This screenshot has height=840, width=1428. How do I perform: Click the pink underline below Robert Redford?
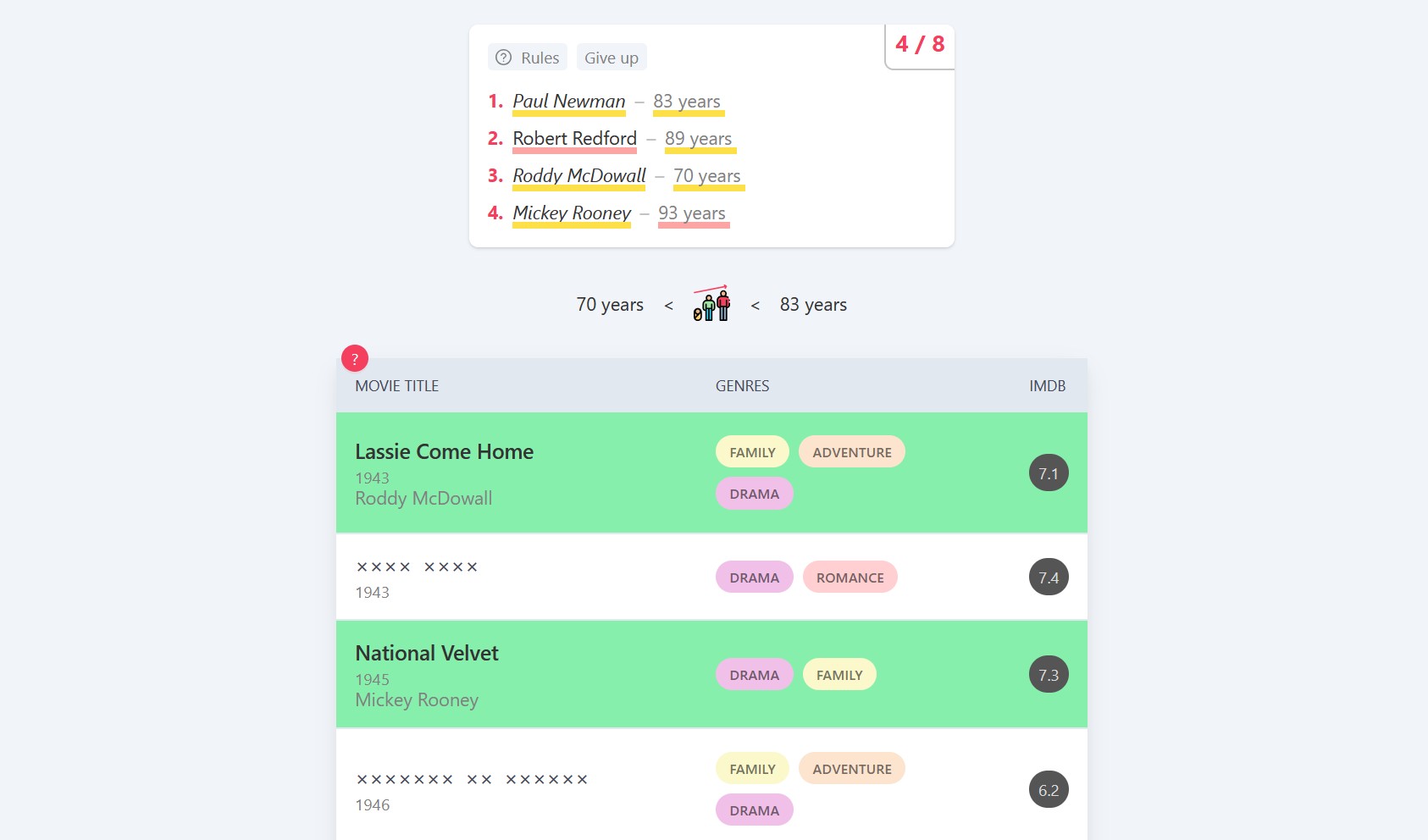pyautogui.click(x=573, y=151)
